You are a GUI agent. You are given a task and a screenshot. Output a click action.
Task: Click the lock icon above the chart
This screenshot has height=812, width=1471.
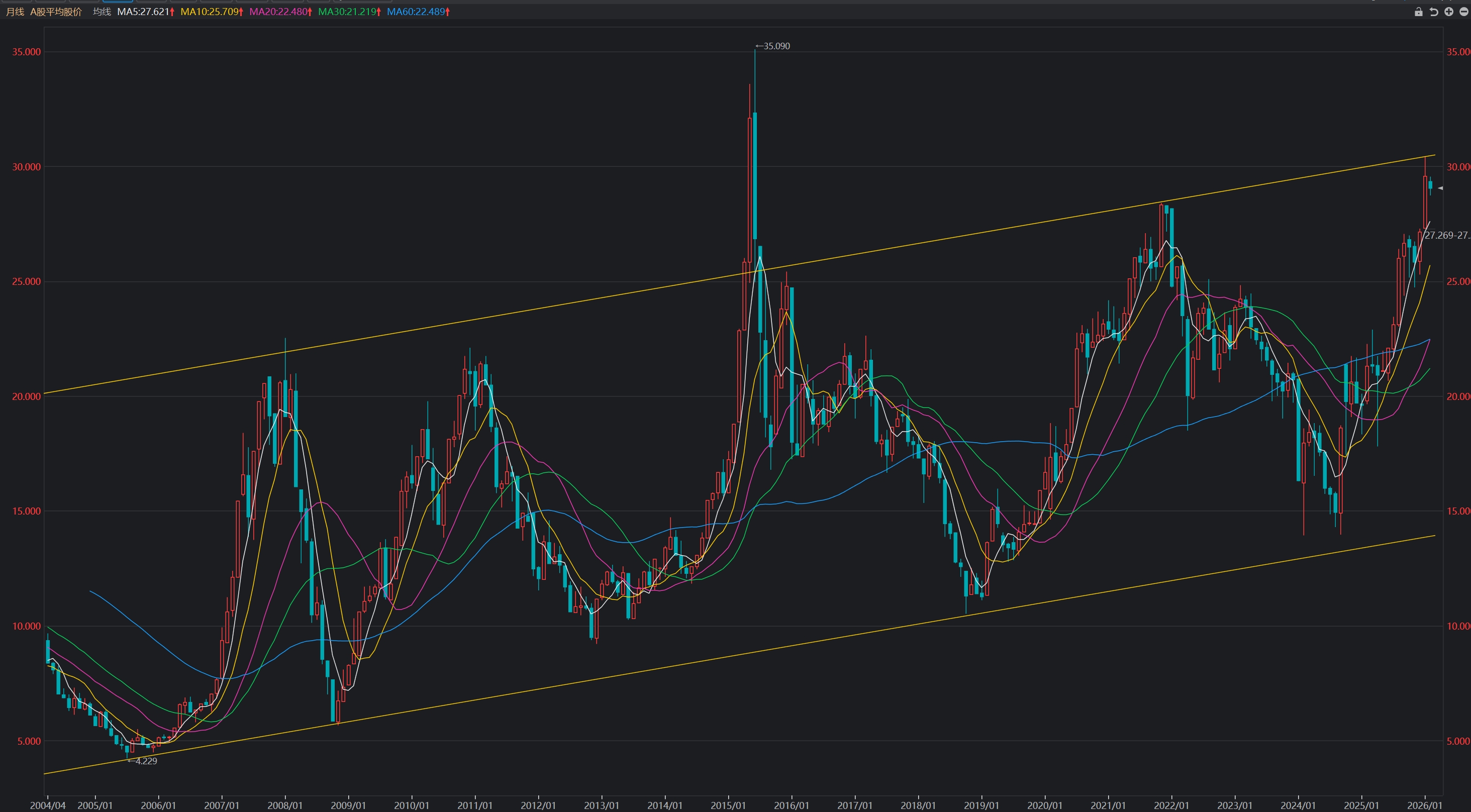click(x=1418, y=12)
